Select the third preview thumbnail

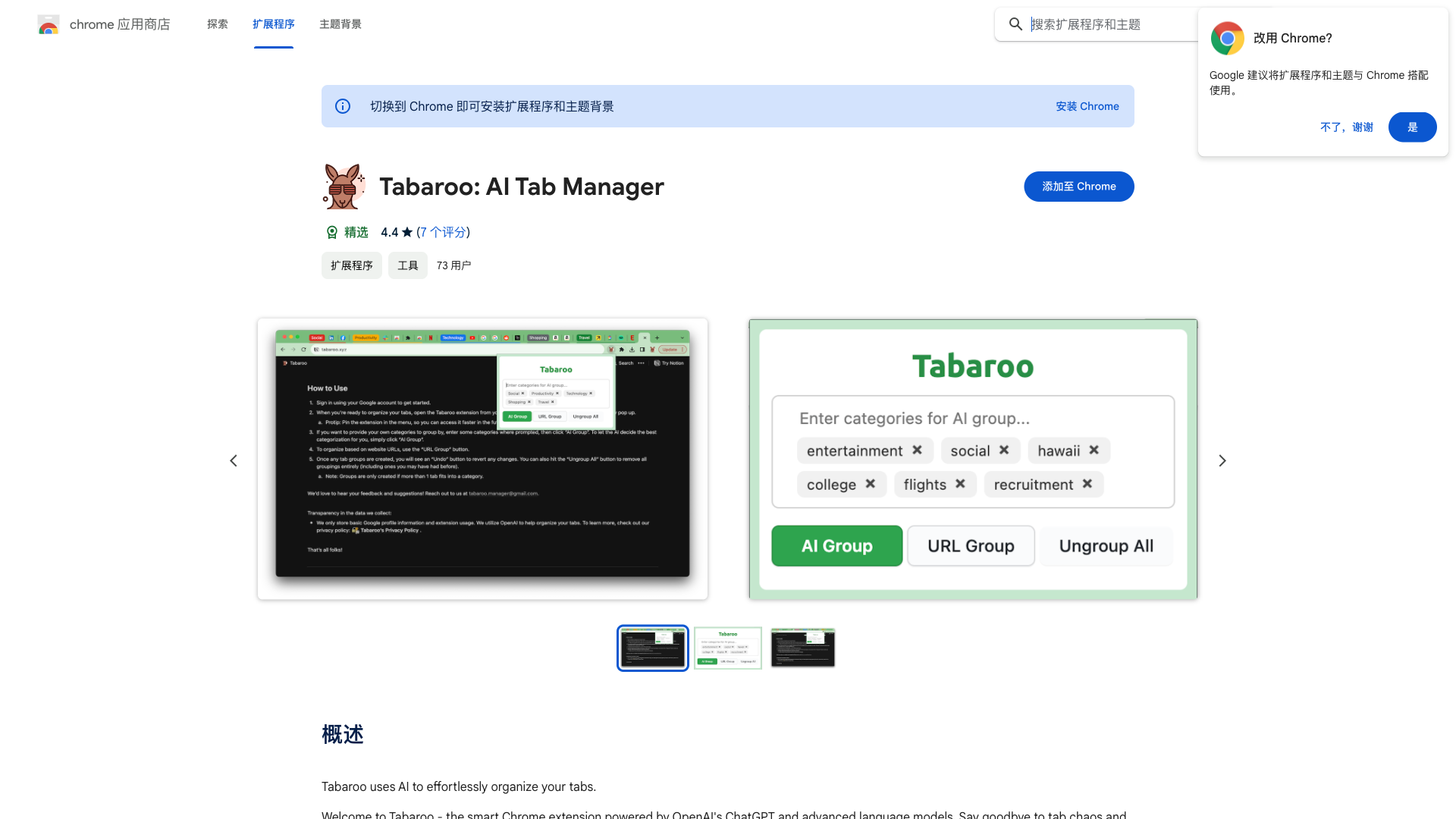pyautogui.click(x=803, y=648)
